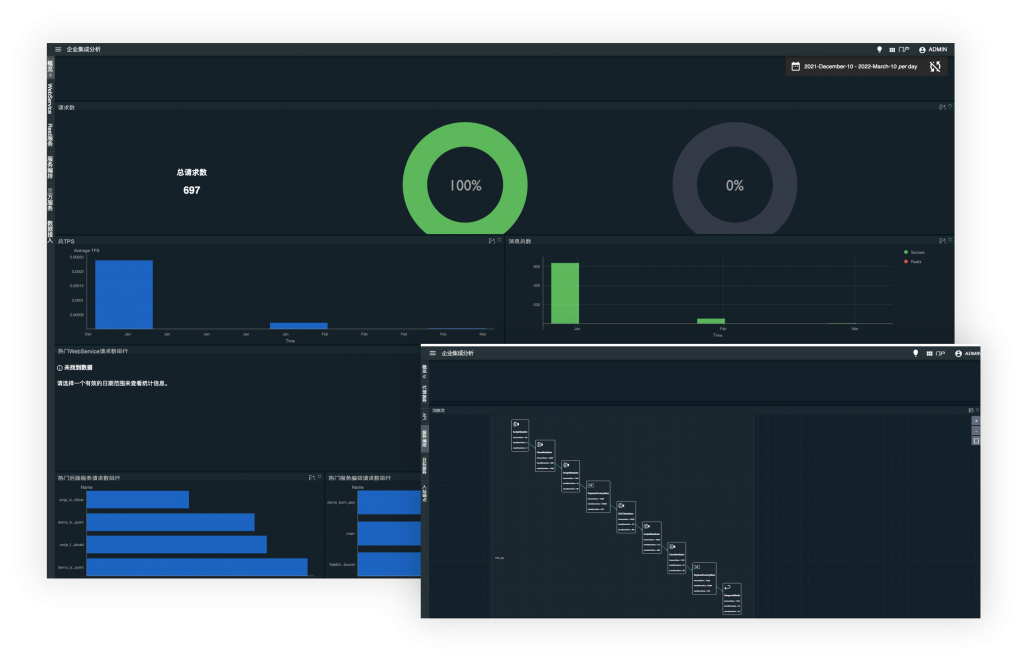Screen dimensions: 1024x659
Task: Open the date range picker 2021-December-10
Action: [x=860, y=67]
